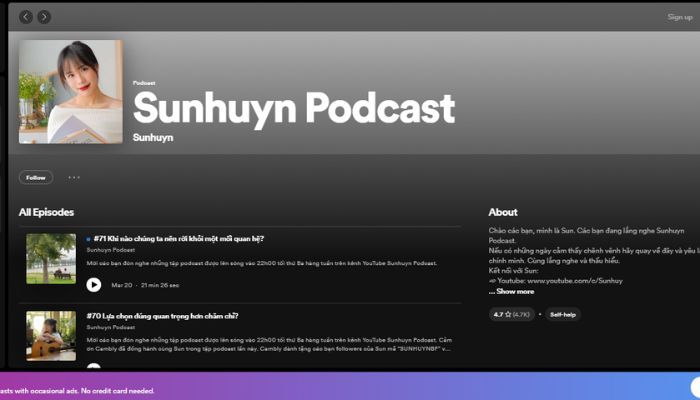
Task: Select the Self-help category tag
Action: click(x=562, y=314)
